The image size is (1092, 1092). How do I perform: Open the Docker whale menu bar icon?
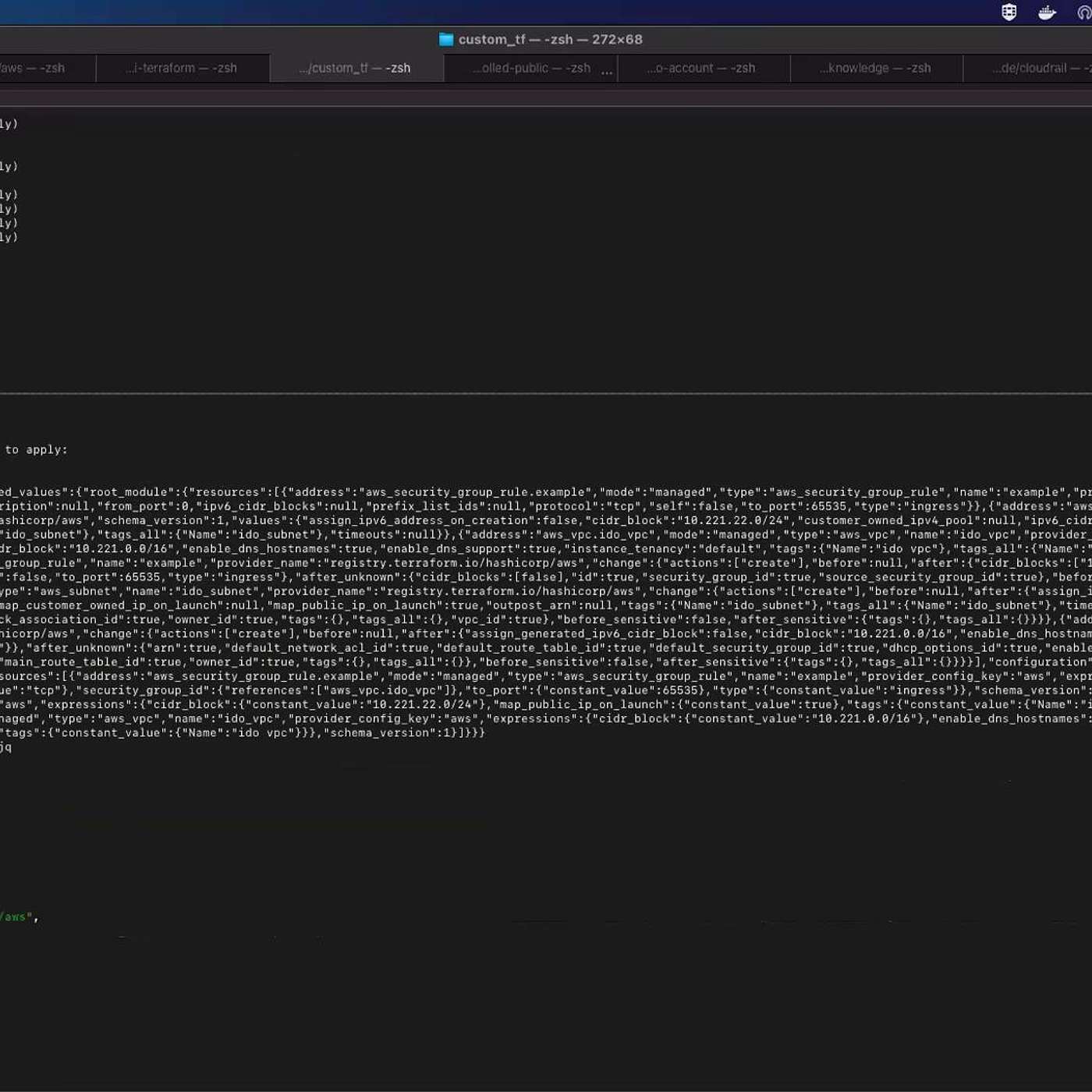[1047, 12]
